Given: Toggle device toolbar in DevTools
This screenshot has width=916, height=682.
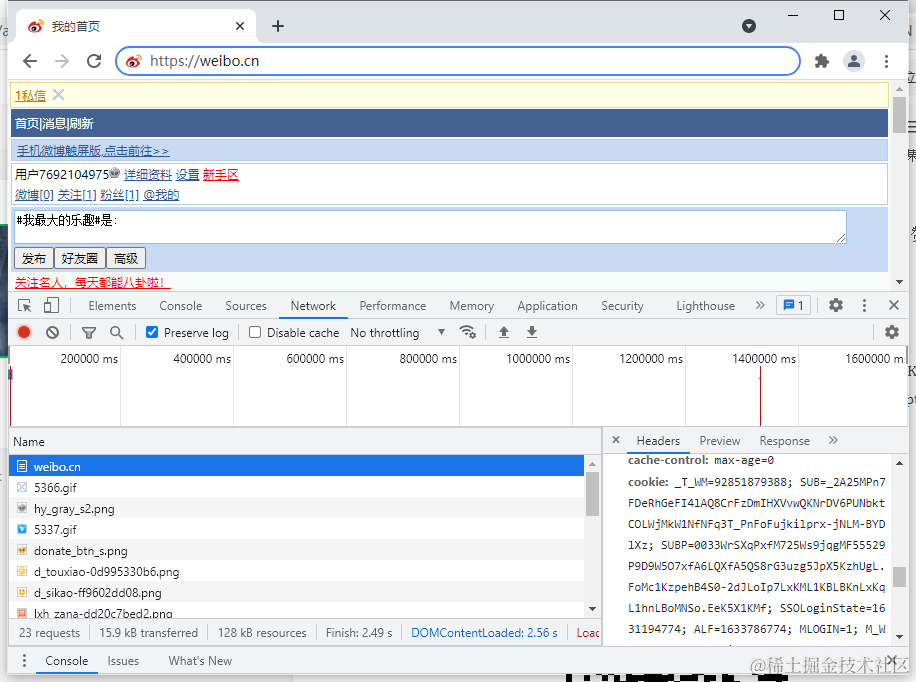Looking at the screenshot, I should click(51, 305).
